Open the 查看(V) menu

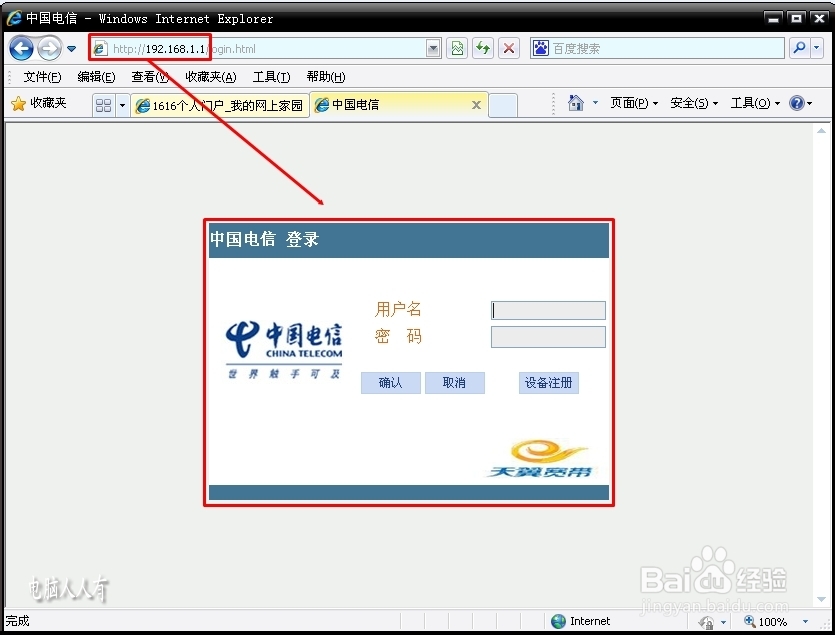150,77
